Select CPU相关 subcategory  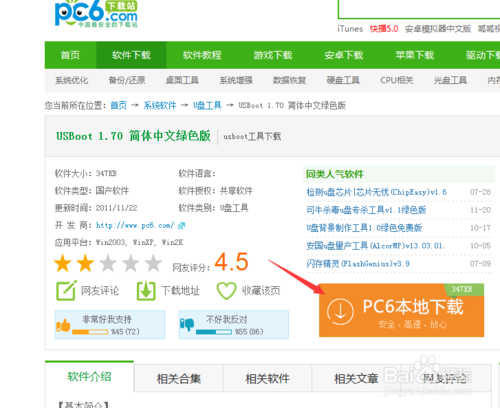pos(397,80)
